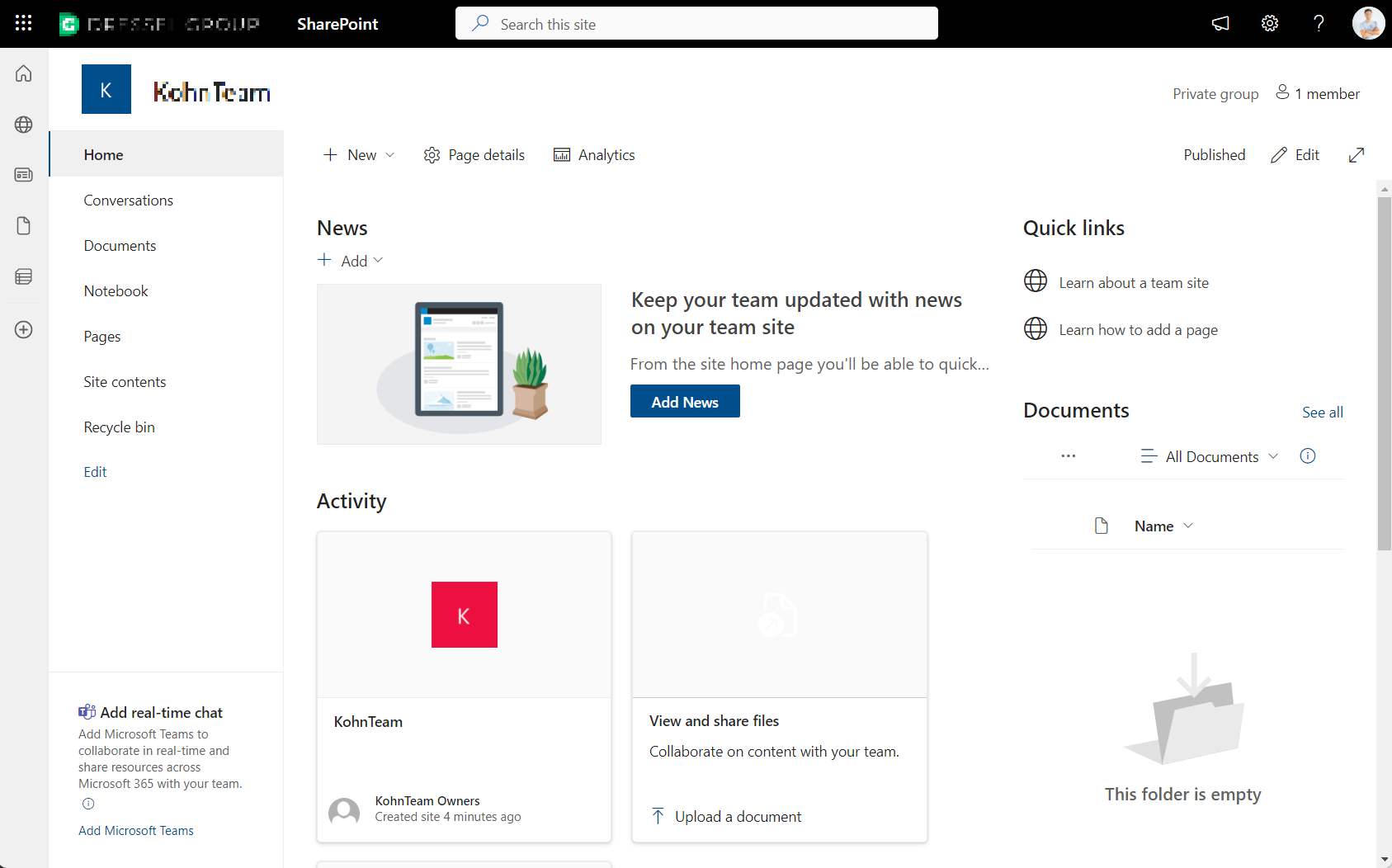
Task: Click the create-new plus icon in the sidebar
Action: coord(23,329)
